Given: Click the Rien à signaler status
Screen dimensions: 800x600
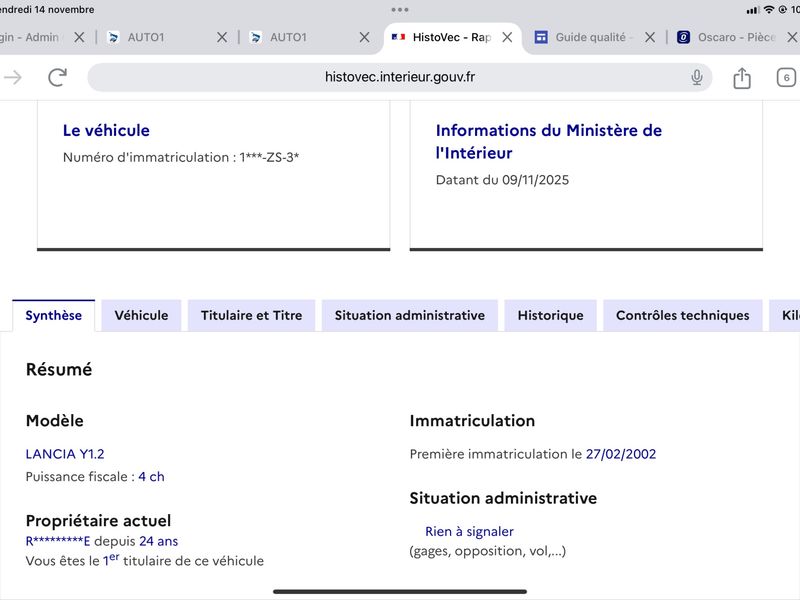Looking at the screenshot, I should 469,532.
